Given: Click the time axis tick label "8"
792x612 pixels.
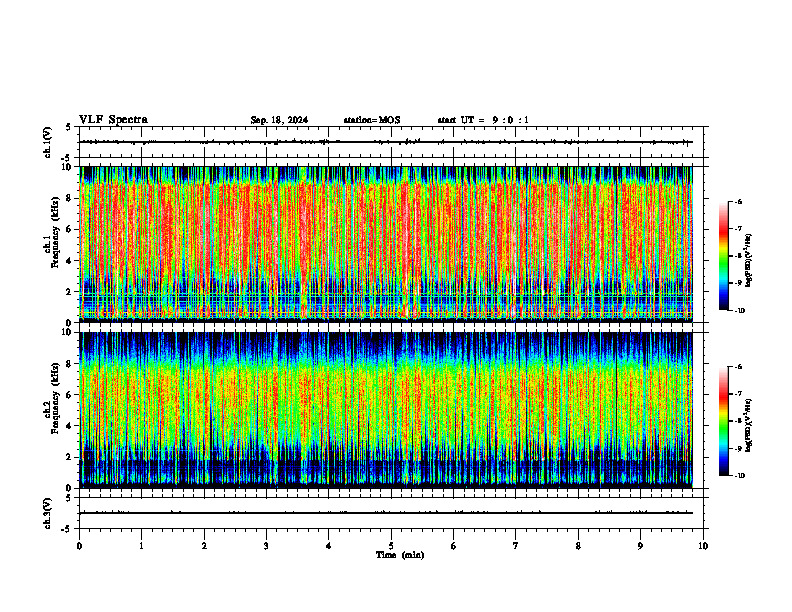Looking at the screenshot, I should [578, 546].
